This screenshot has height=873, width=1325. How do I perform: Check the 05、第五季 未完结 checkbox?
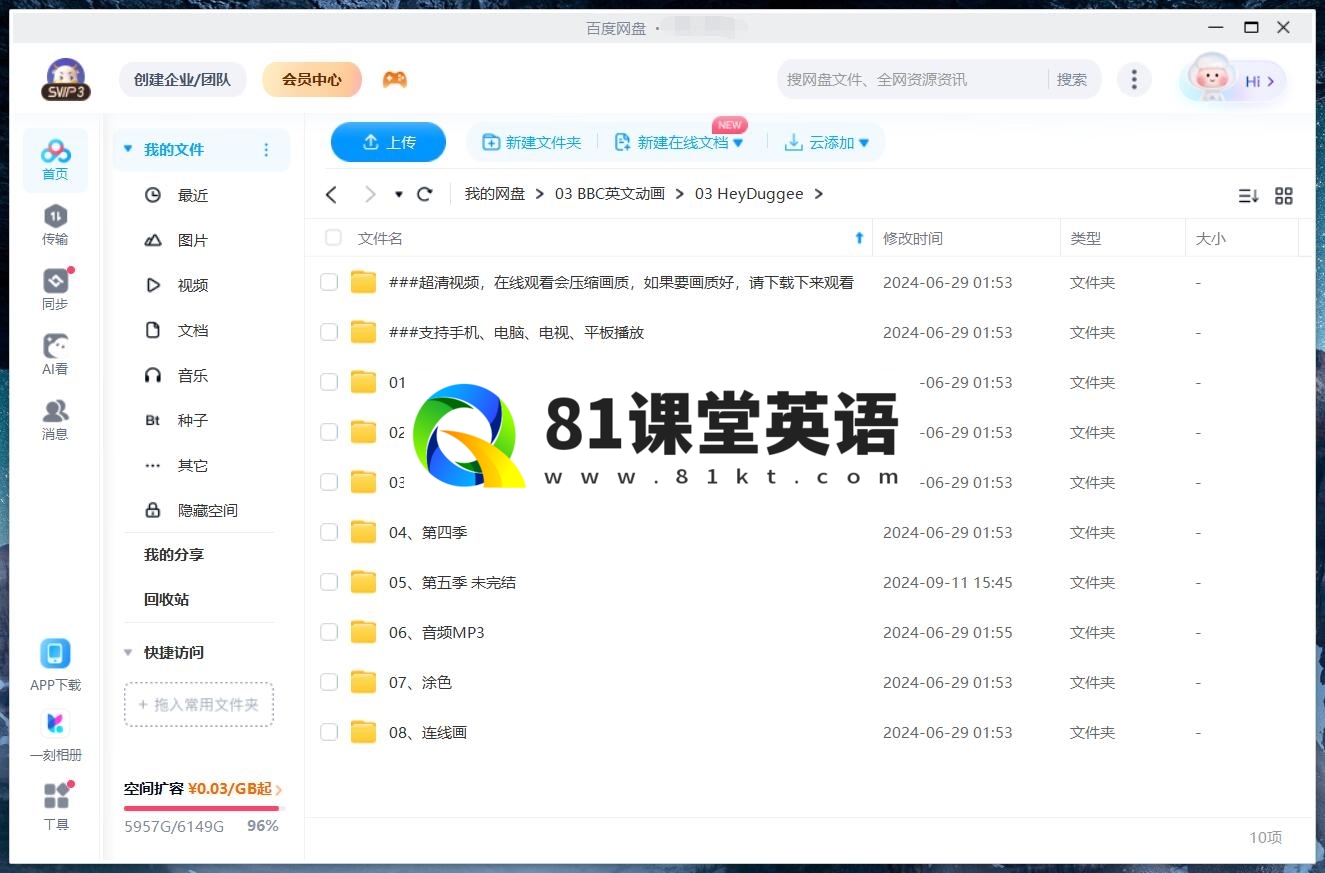click(329, 582)
